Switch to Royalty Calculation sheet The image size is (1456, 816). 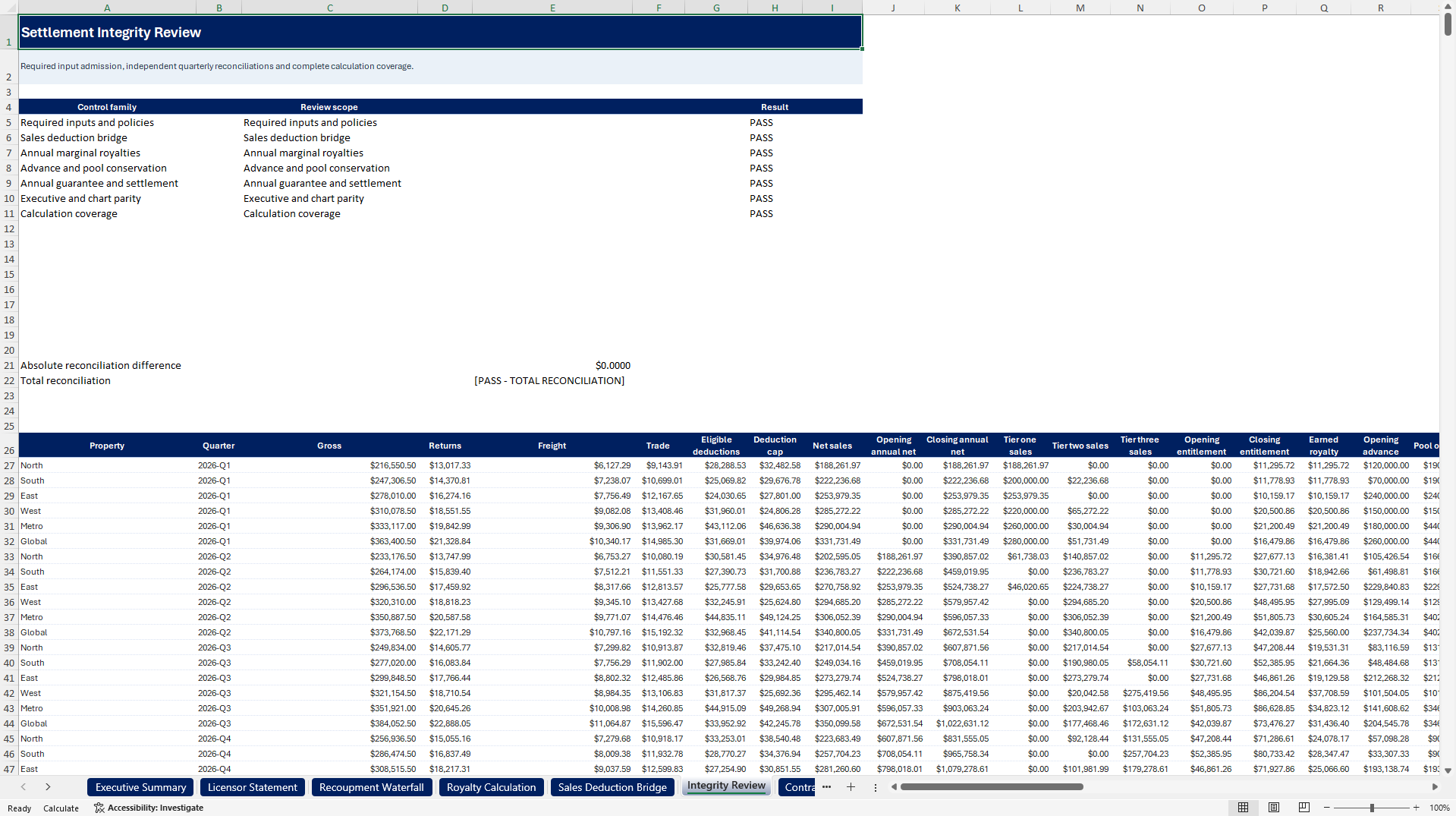click(492, 787)
